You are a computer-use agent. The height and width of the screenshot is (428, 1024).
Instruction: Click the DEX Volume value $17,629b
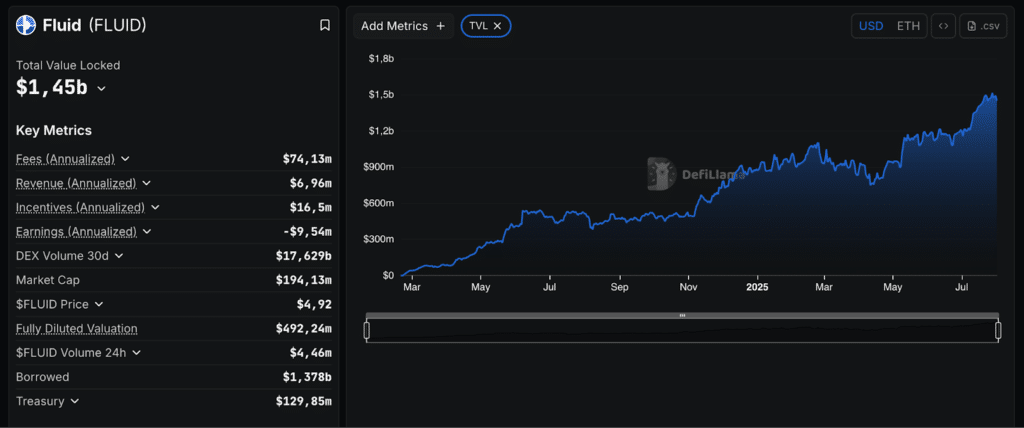click(304, 255)
